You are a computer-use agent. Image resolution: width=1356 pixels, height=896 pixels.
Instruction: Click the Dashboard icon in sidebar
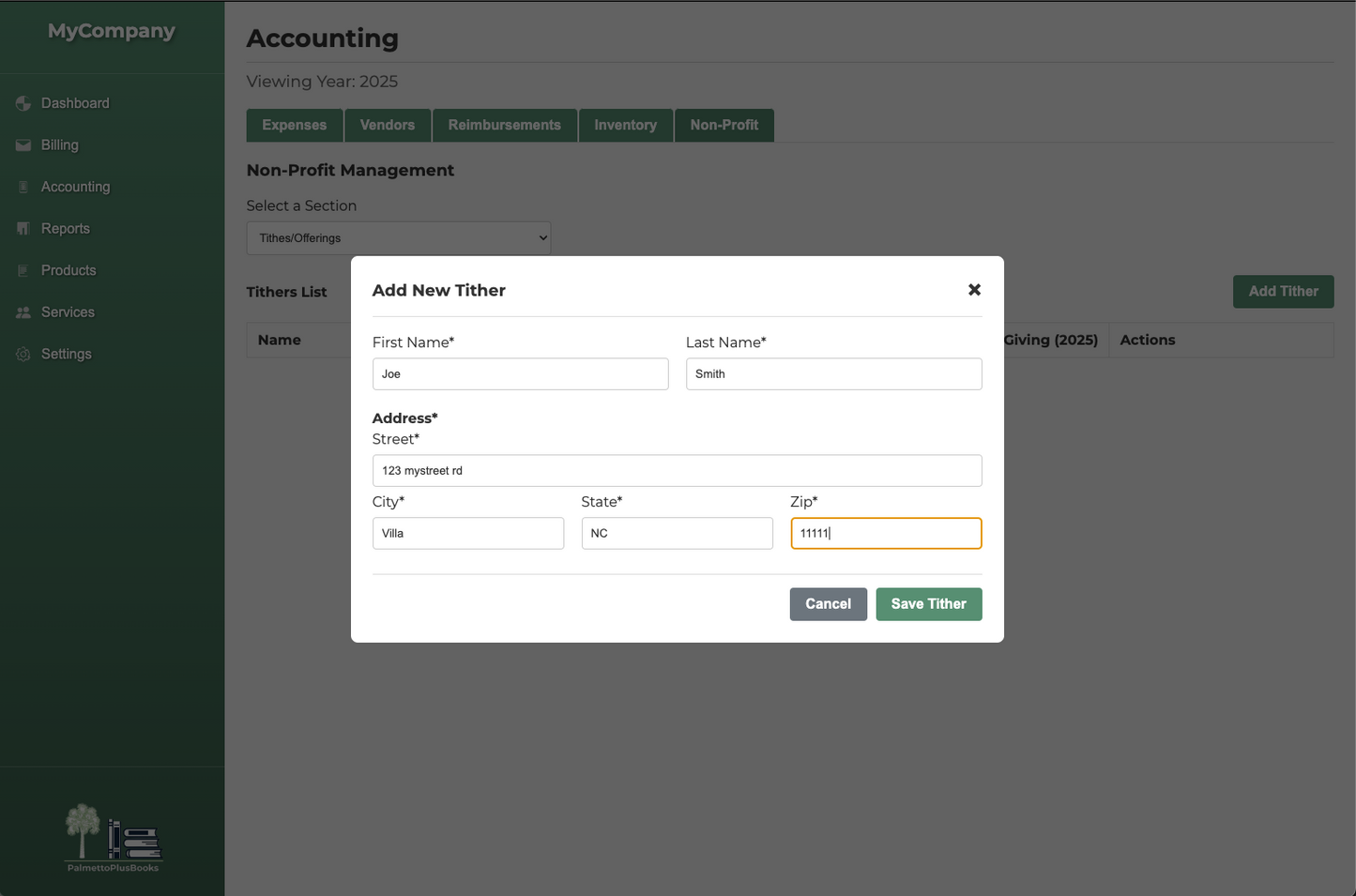tap(23, 103)
